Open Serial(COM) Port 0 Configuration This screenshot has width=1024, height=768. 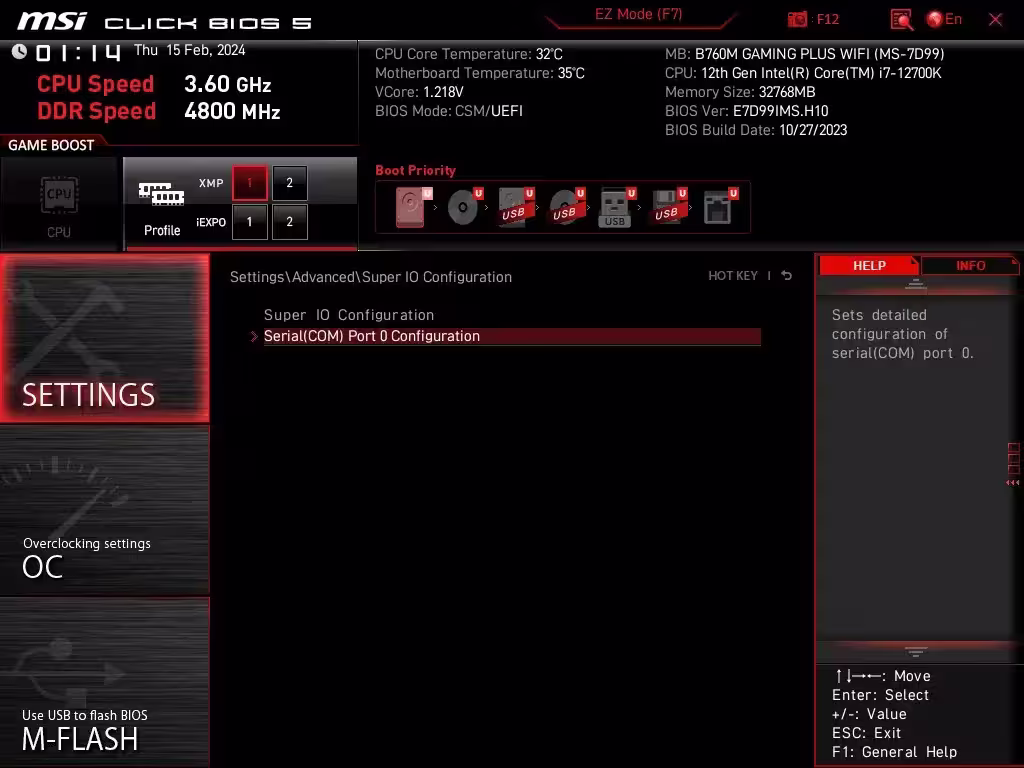[512, 336]
